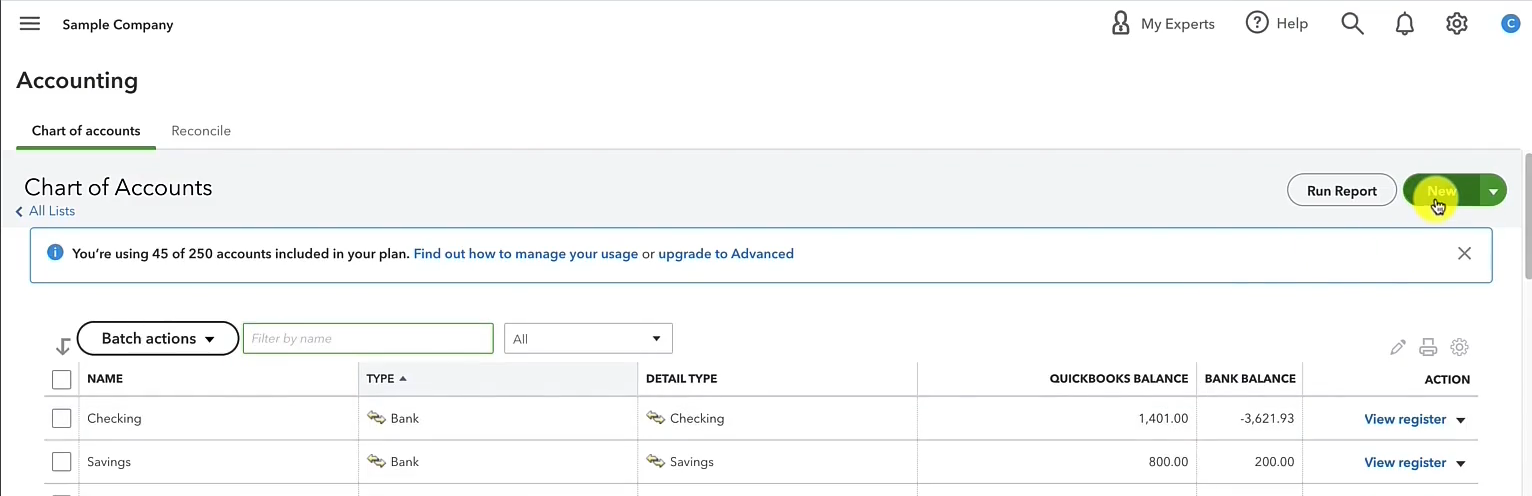Click the NAME column header
This screenshot has height=496, width=1532.
[105, 379]
